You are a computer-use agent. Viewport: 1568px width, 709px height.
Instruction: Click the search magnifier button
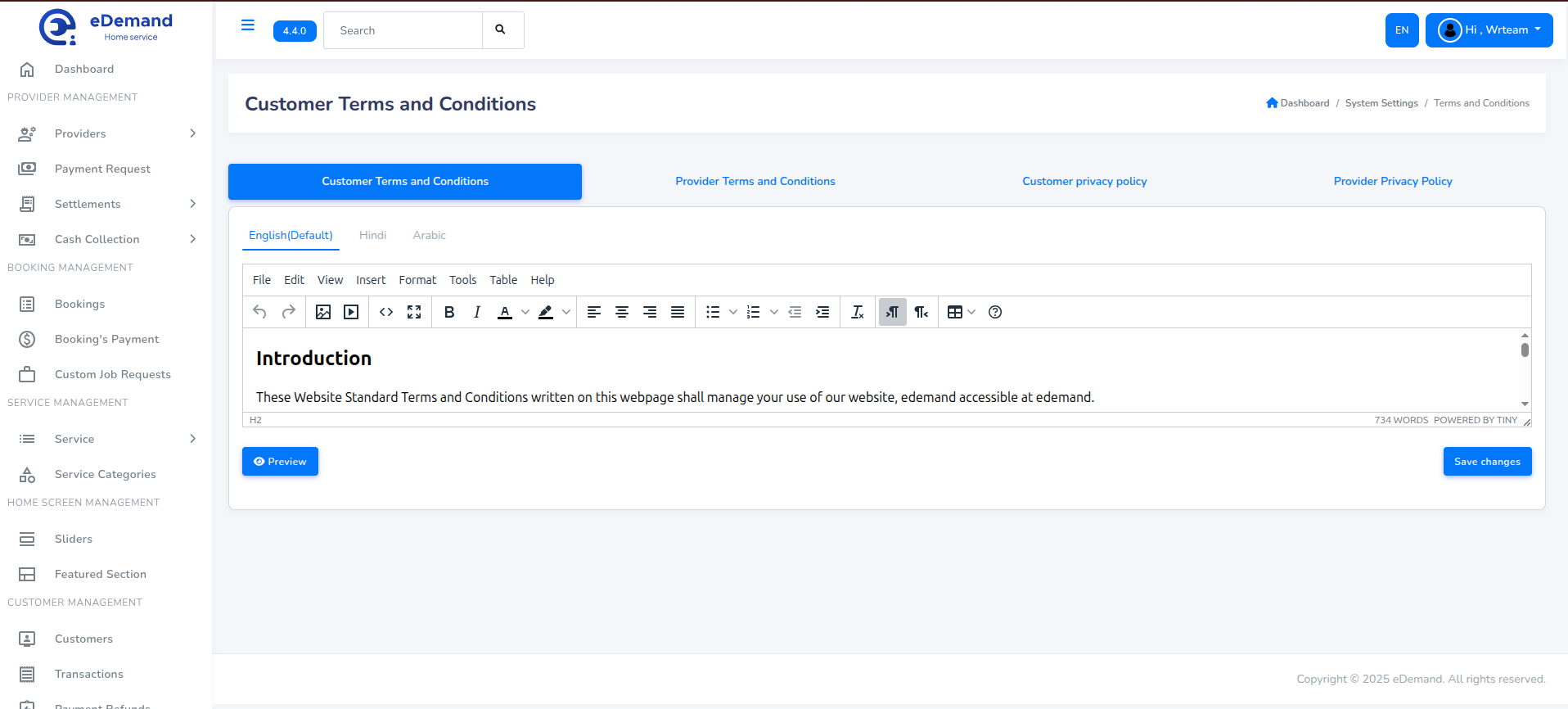502,30
